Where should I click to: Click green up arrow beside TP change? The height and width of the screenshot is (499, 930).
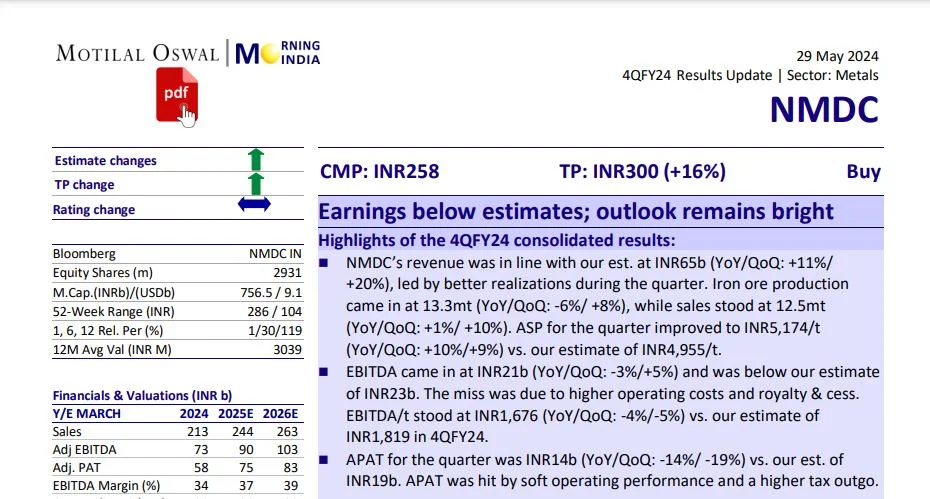256,184
